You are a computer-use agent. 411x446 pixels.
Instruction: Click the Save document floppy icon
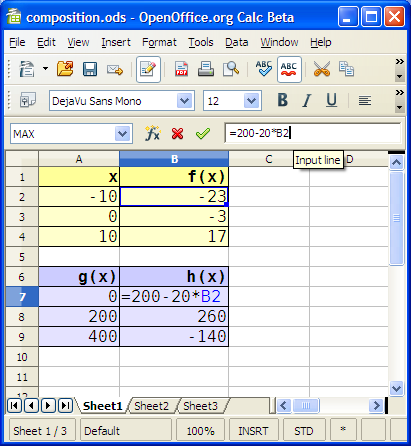90,69
